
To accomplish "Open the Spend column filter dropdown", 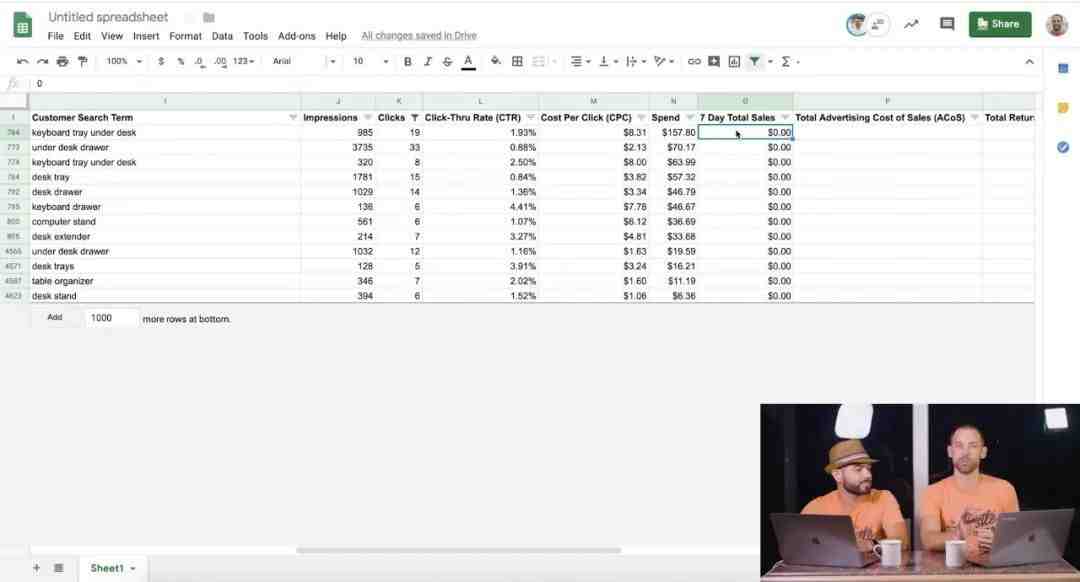I will 690,118.
